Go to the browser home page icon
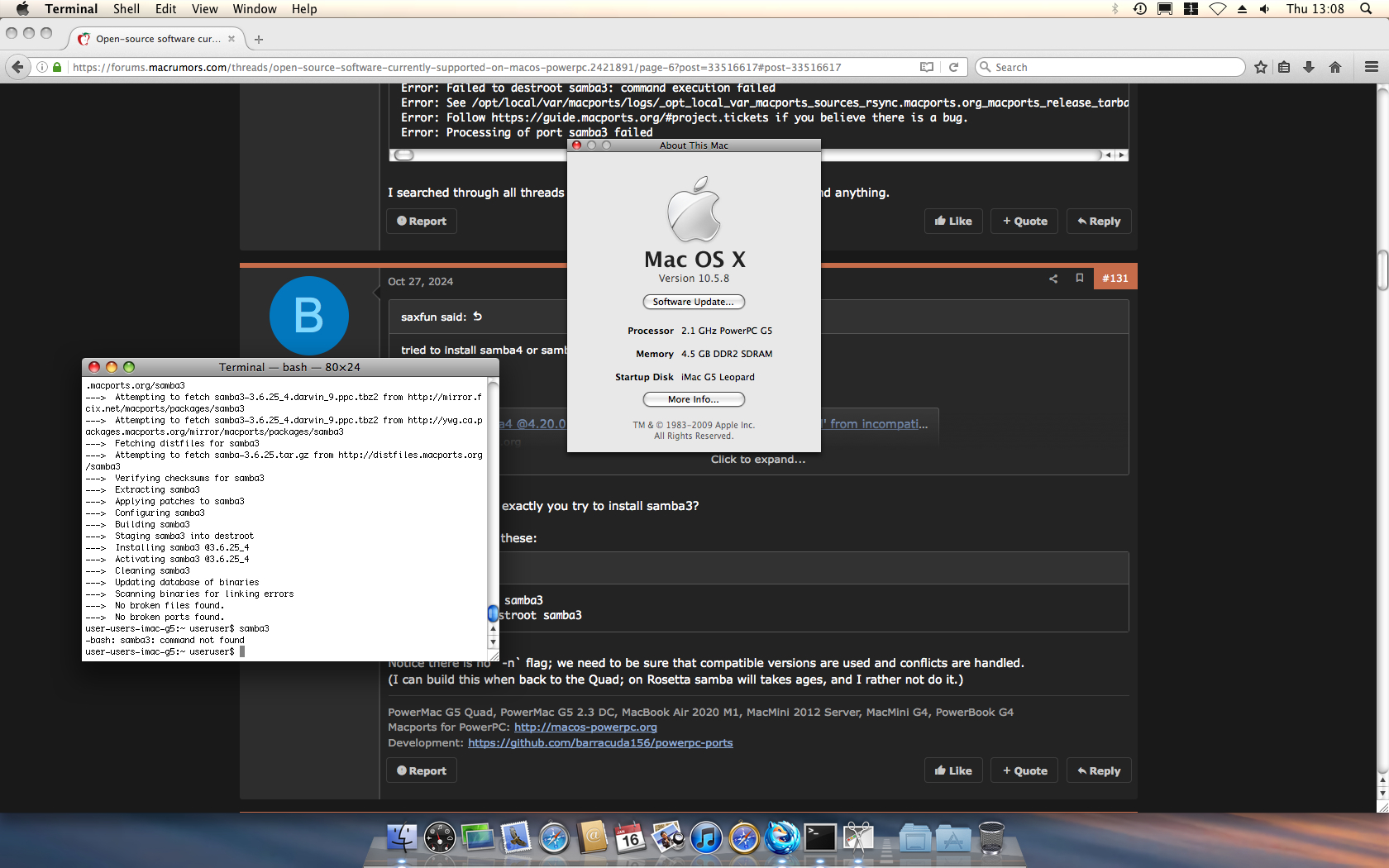 click(1334, 67)
